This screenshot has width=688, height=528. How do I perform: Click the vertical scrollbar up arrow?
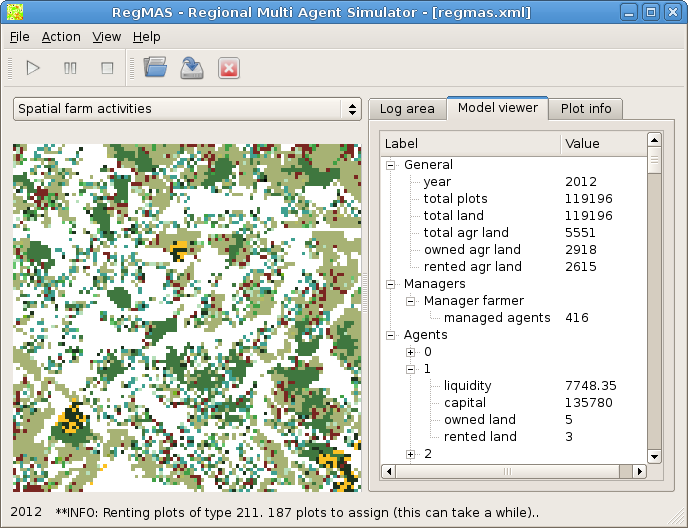tap(654, 140)
